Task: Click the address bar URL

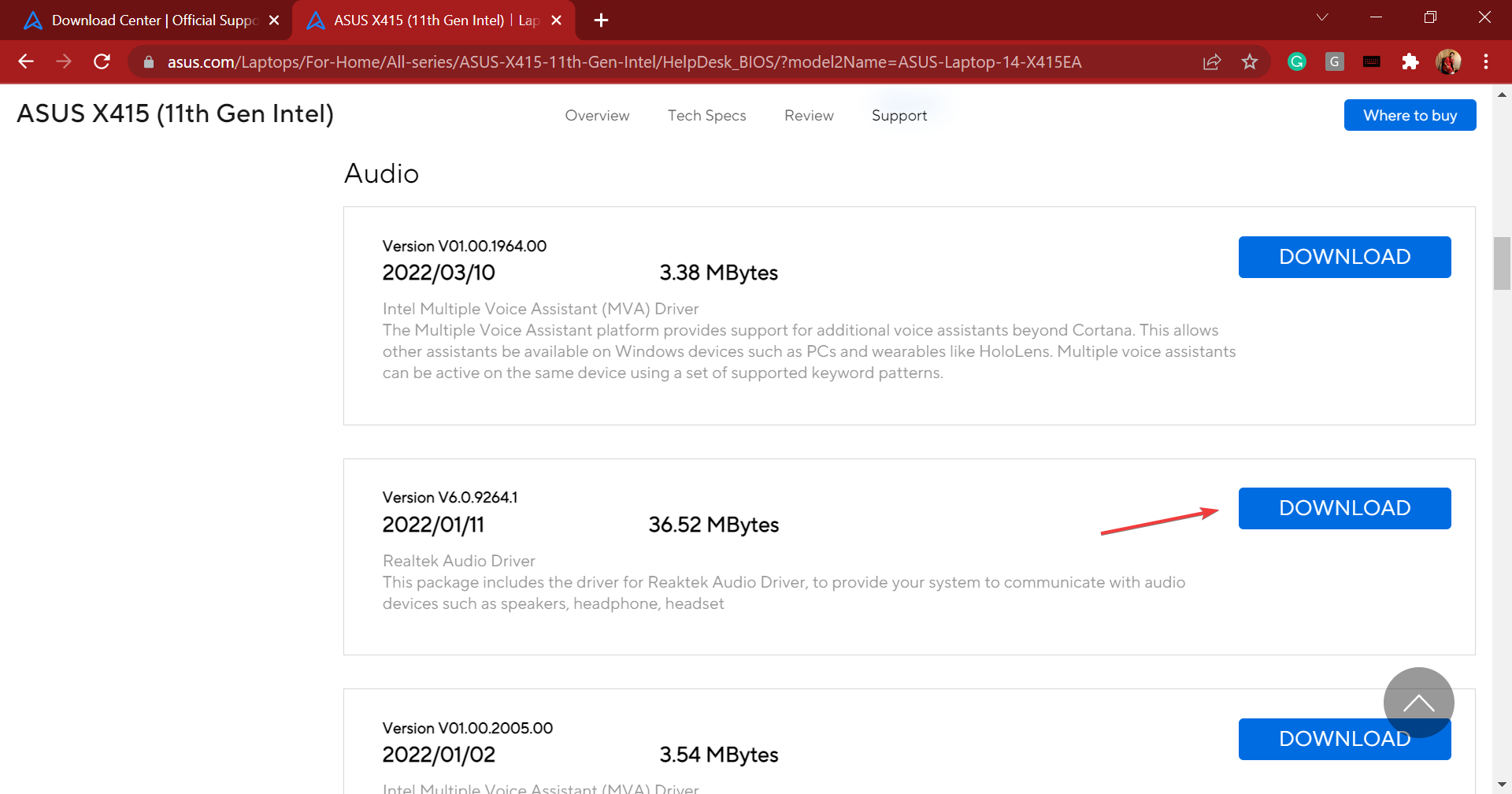Action: 624,62
